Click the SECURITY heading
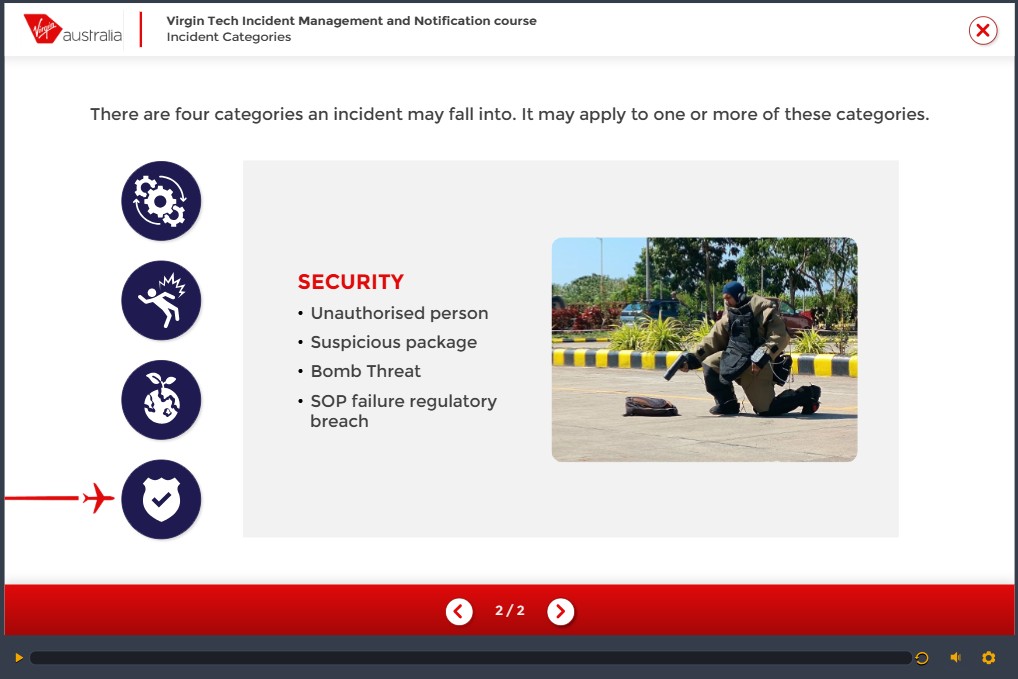This screenshot has width=1018, height=679. point(351,282)
